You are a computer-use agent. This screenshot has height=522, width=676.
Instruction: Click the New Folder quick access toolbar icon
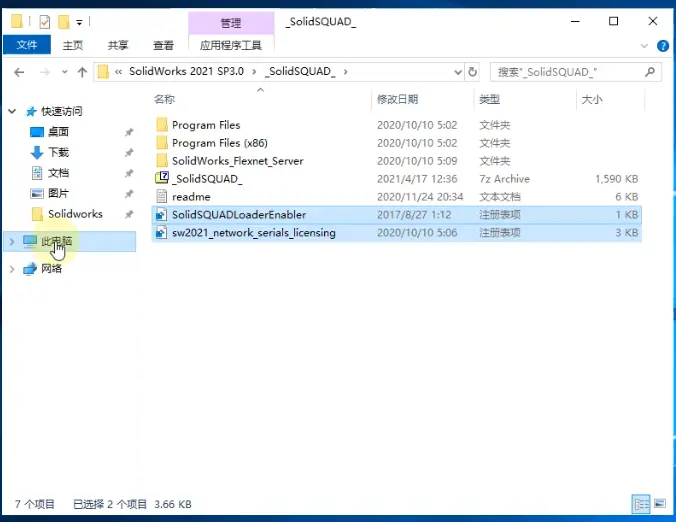(63, 22)
